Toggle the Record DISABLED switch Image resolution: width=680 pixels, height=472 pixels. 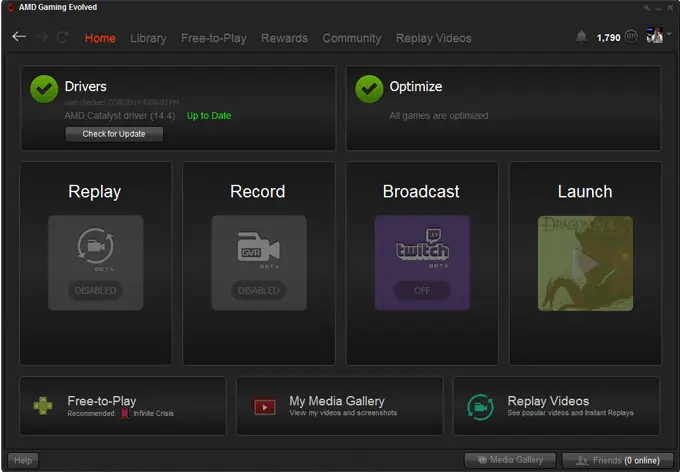(x=258, y=290)
